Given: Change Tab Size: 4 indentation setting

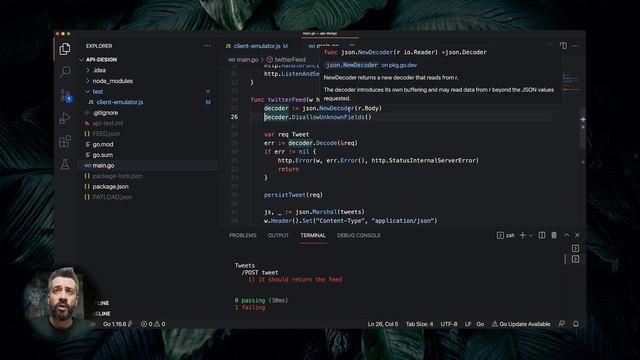Looking at the screenshot, I should (419, 324).
